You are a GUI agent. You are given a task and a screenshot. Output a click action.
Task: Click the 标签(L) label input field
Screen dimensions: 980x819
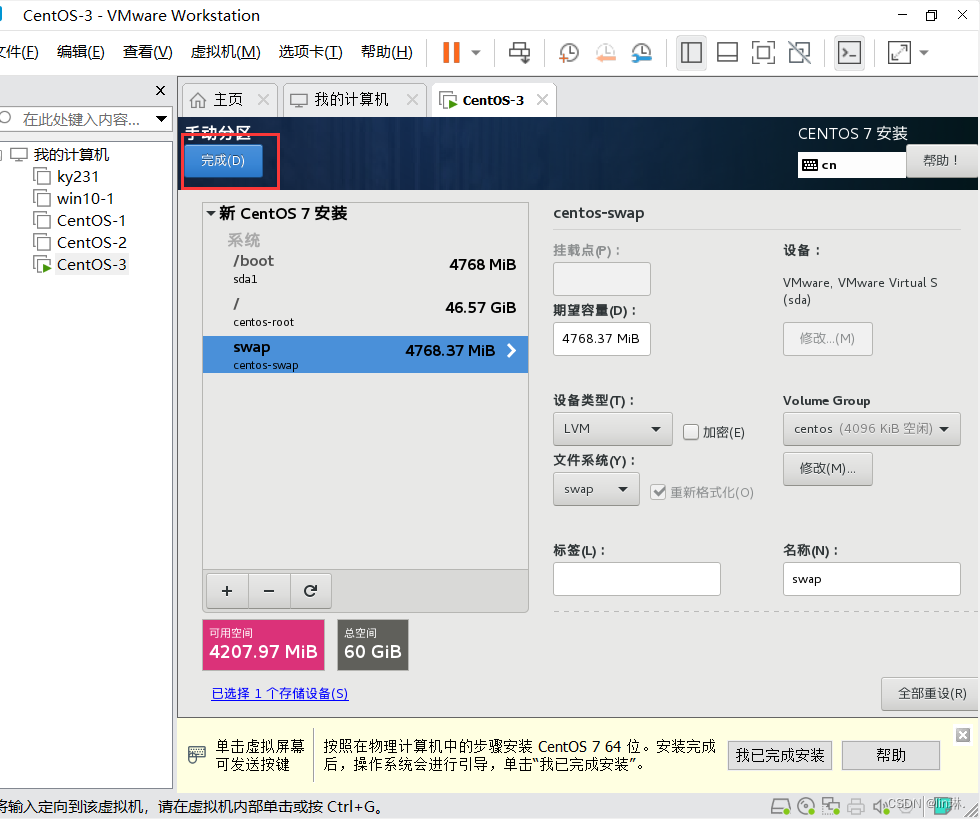coord(636,579)
